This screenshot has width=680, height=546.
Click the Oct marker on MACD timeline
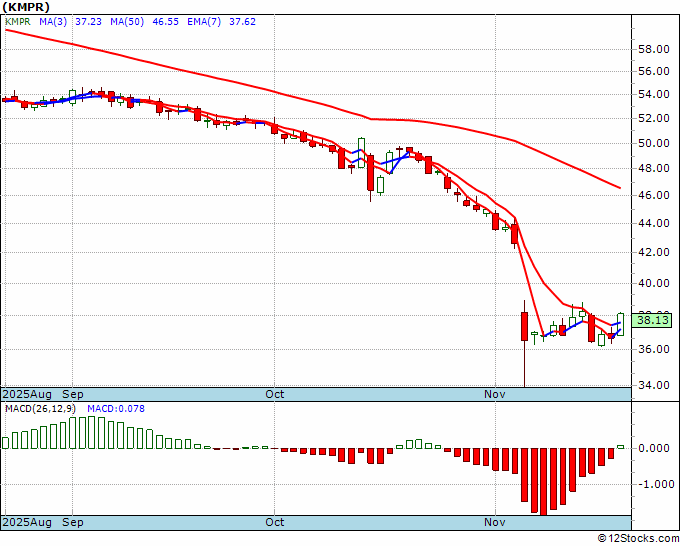pos(275,522)
